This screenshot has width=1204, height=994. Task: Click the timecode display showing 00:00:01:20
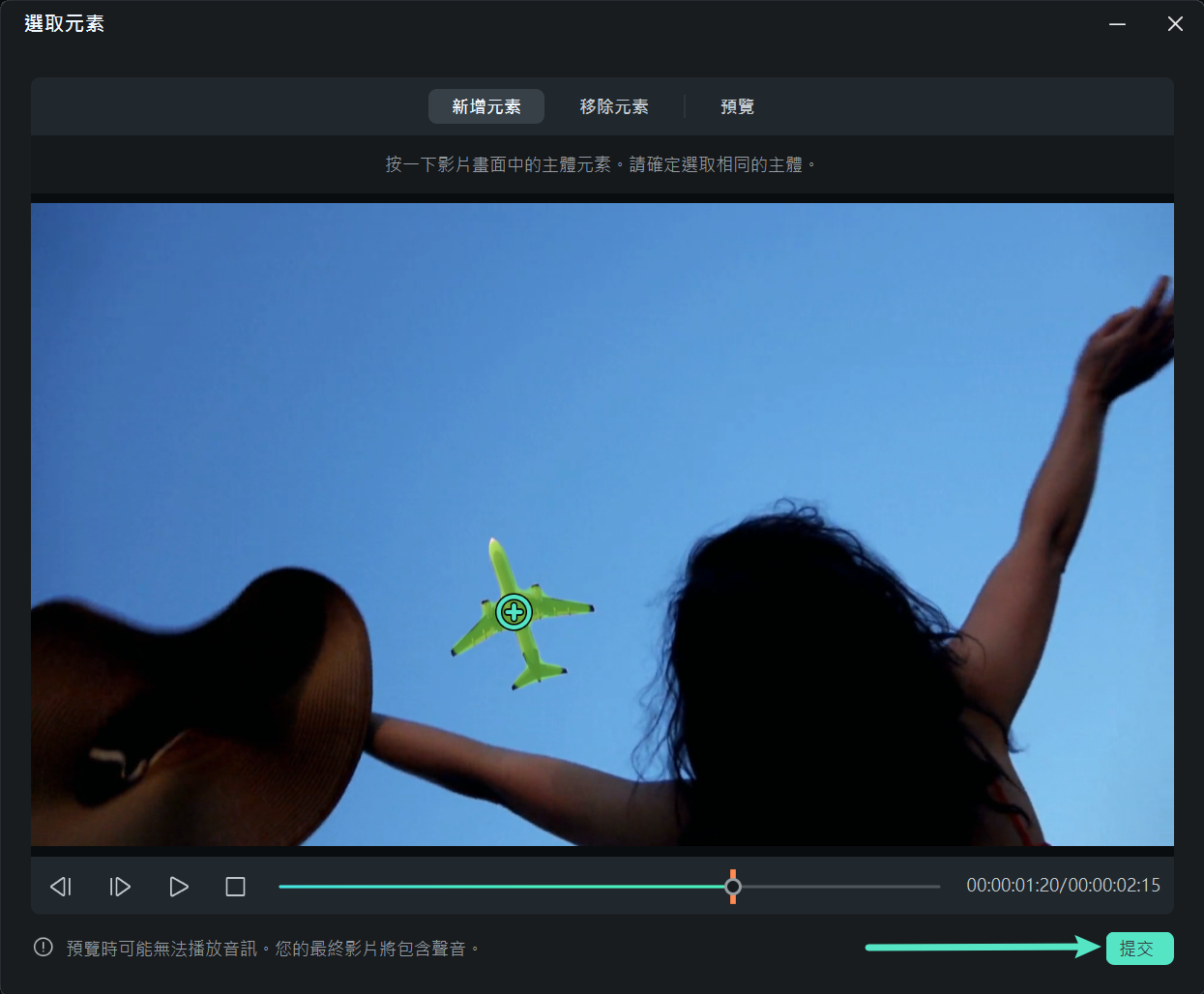[x=1062, y=886]
